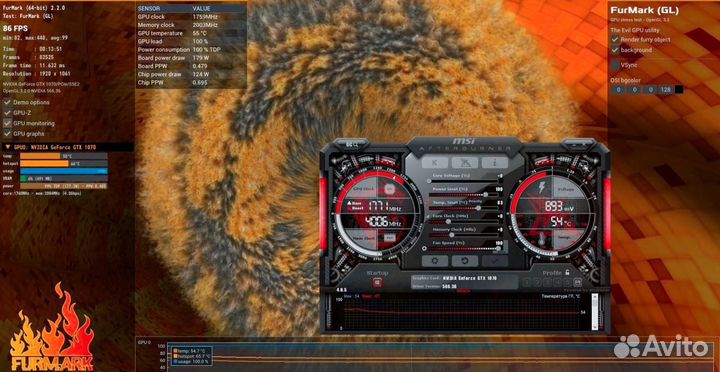Open the black OSI bgcolor color swatch

(x=679, y=90)
